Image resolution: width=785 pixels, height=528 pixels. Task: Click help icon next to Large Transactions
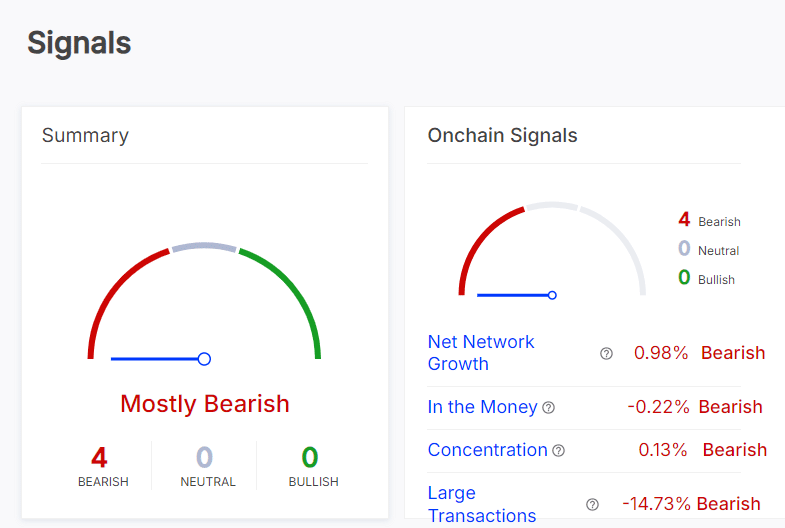click(x=592, y=504)
